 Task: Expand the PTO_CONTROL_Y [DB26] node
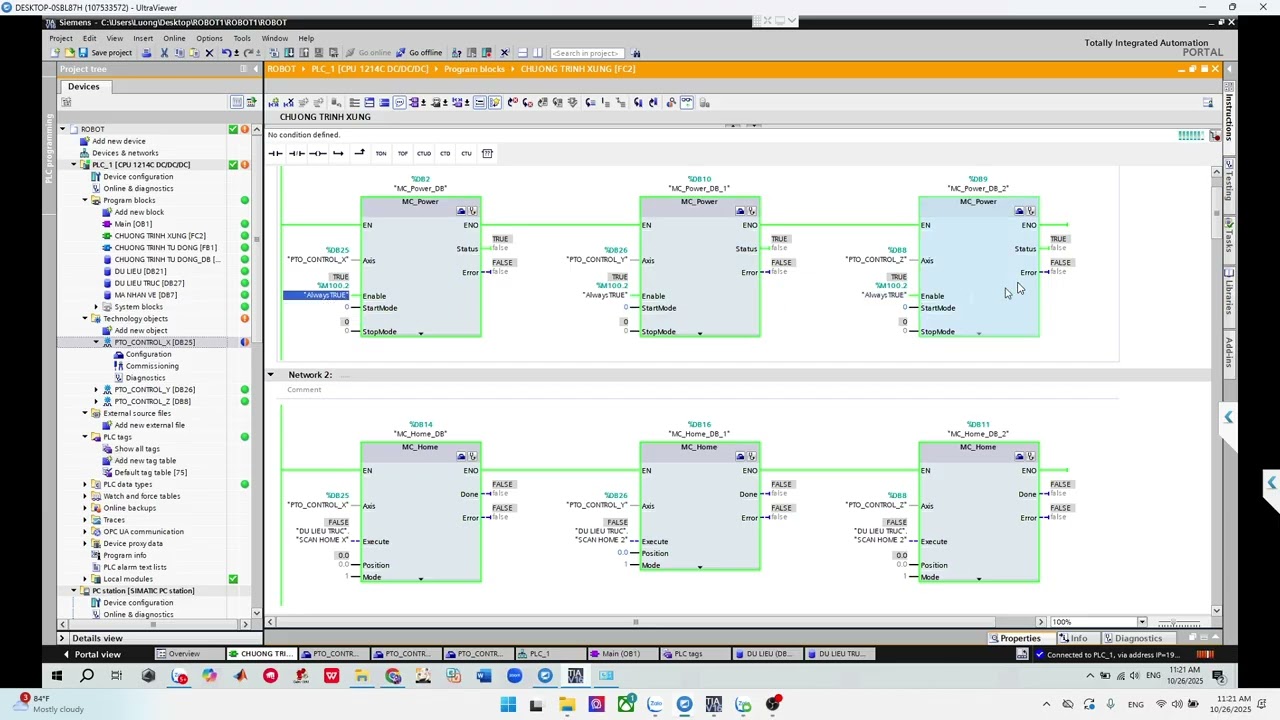point(96,390)
